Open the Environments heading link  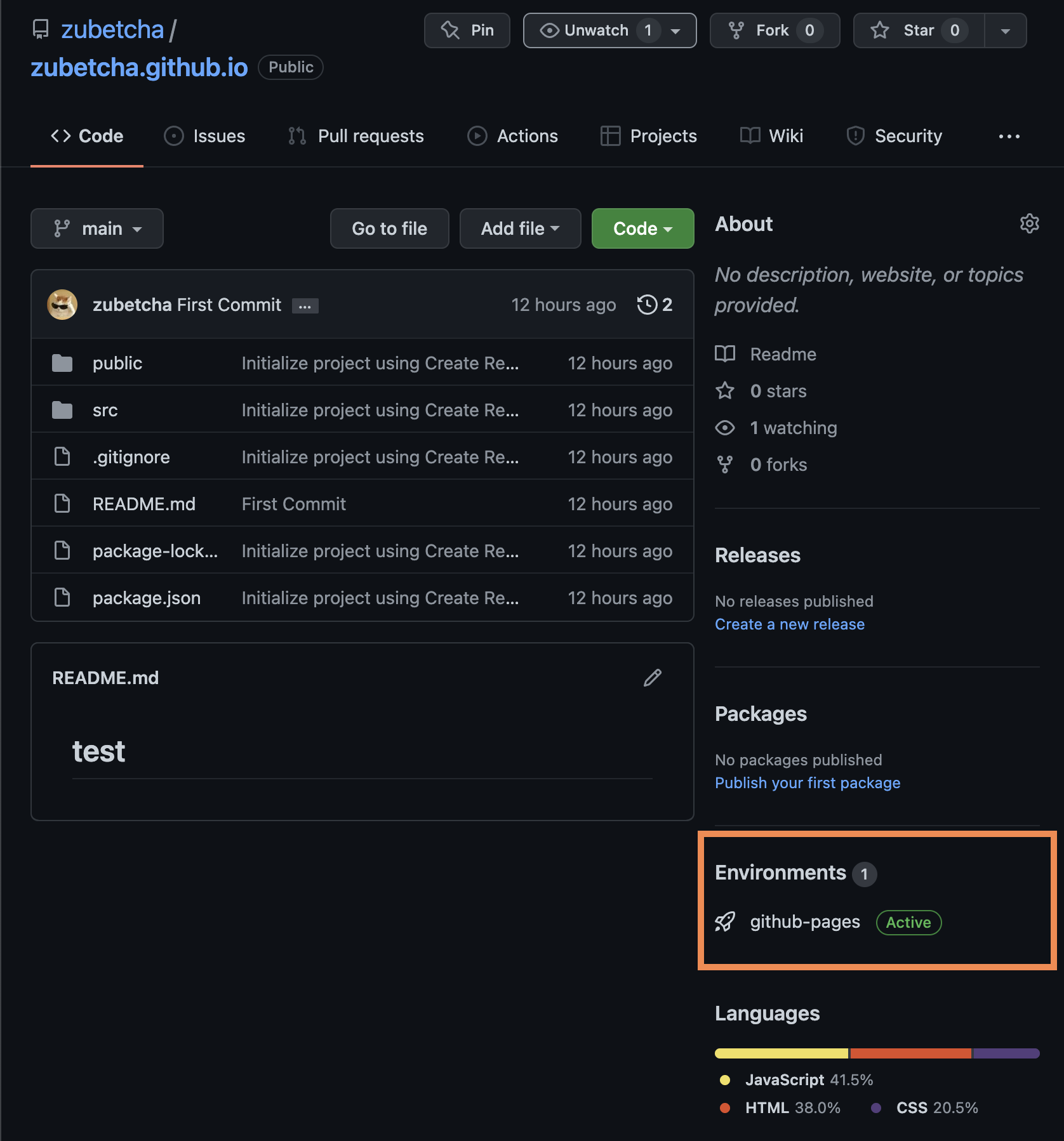click(781, 873)
